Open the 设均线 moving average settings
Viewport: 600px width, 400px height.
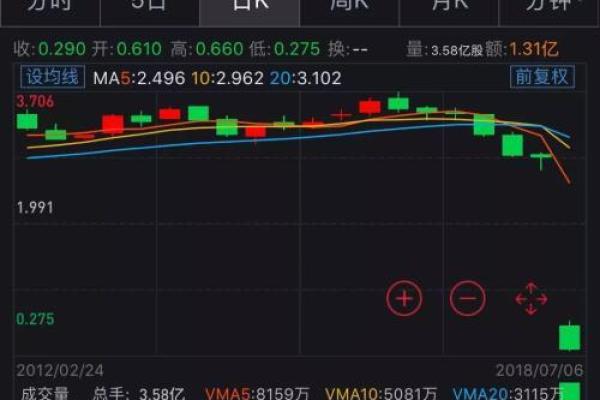point(52,77)
